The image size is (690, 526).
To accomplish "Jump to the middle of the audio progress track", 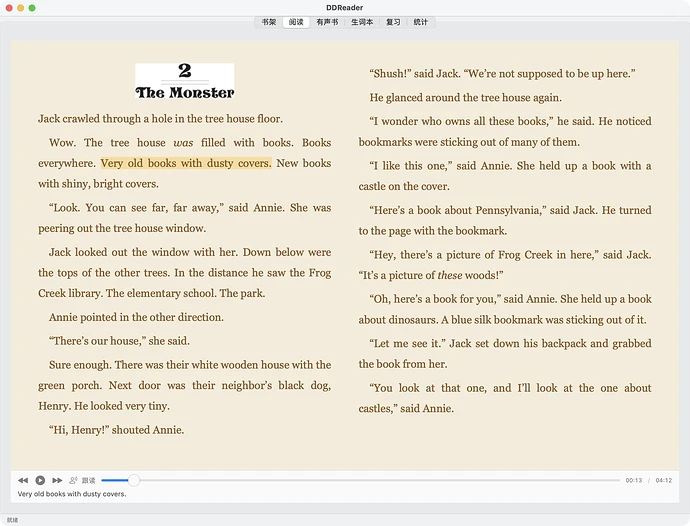I will [360, 480].
